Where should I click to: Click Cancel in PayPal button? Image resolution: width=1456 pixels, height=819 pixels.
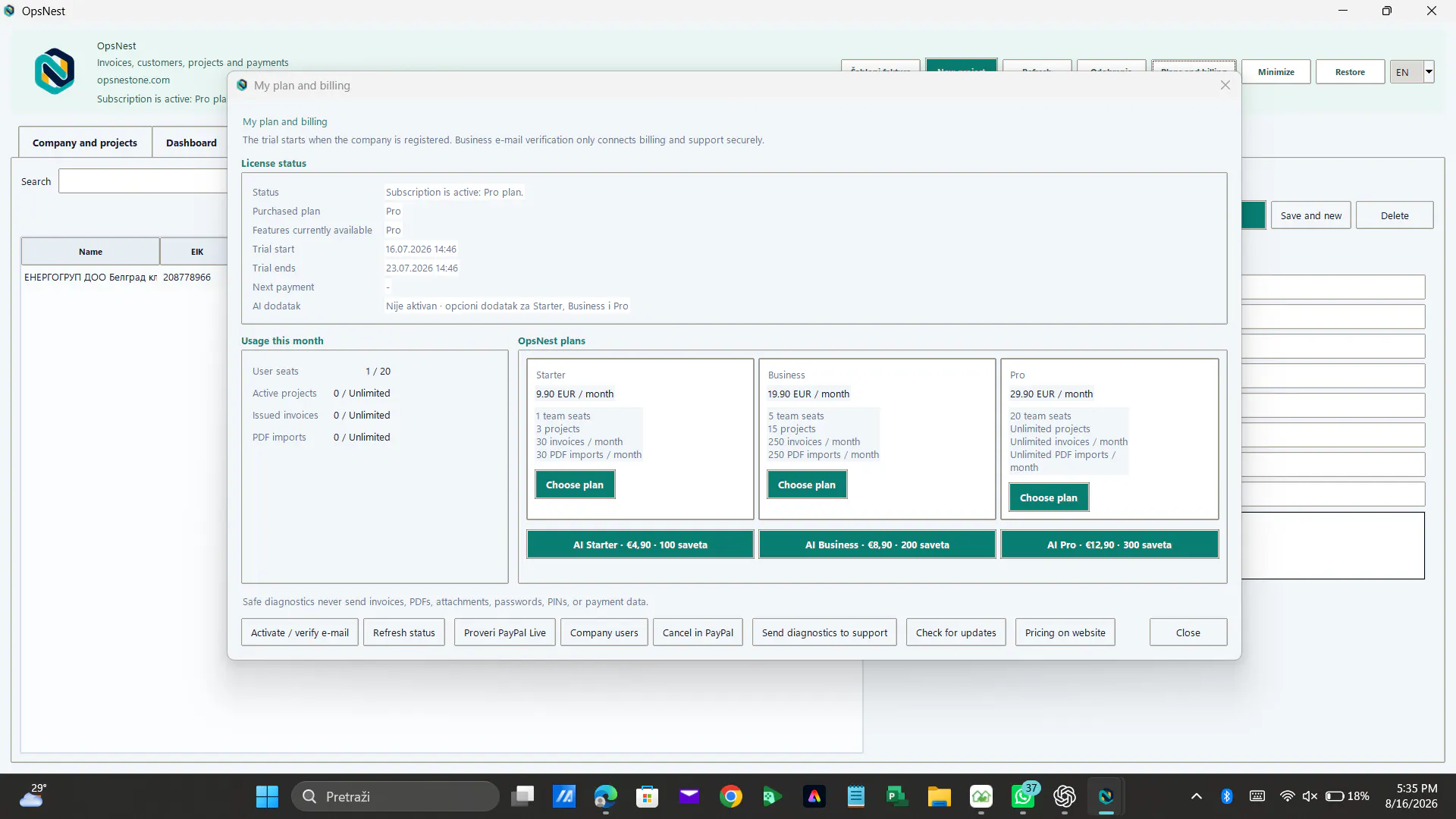[698, 632]
